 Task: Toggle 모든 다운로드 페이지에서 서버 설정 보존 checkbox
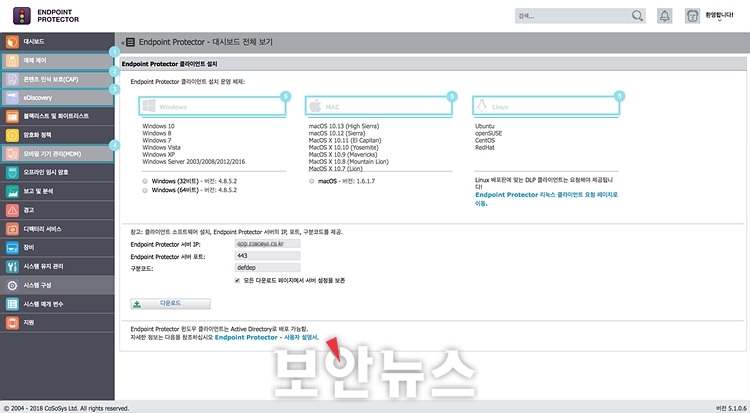click(x=237, y=280)
